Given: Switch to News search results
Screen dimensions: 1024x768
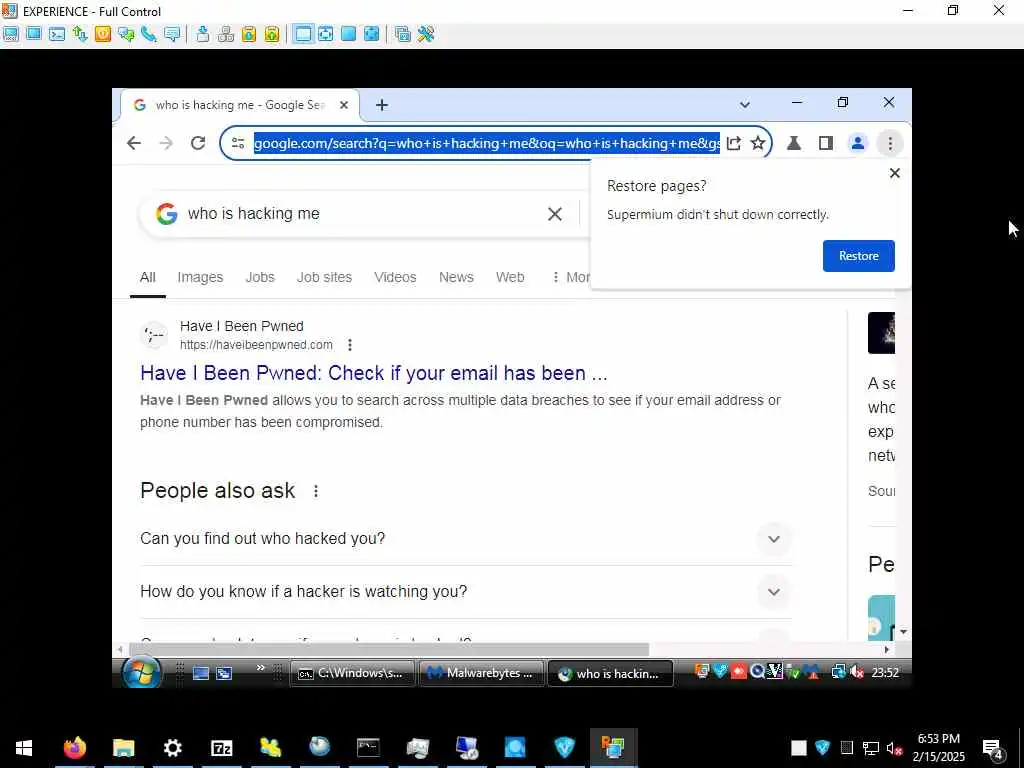Looking at the screenshot, I should 456,277.
